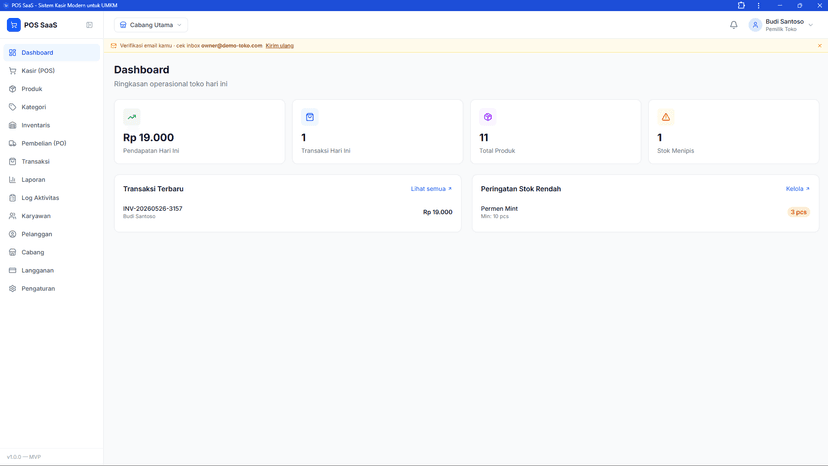828x466 pixels.
Task: Click the Pembelian (PO) truck icon
Action: 13,143
